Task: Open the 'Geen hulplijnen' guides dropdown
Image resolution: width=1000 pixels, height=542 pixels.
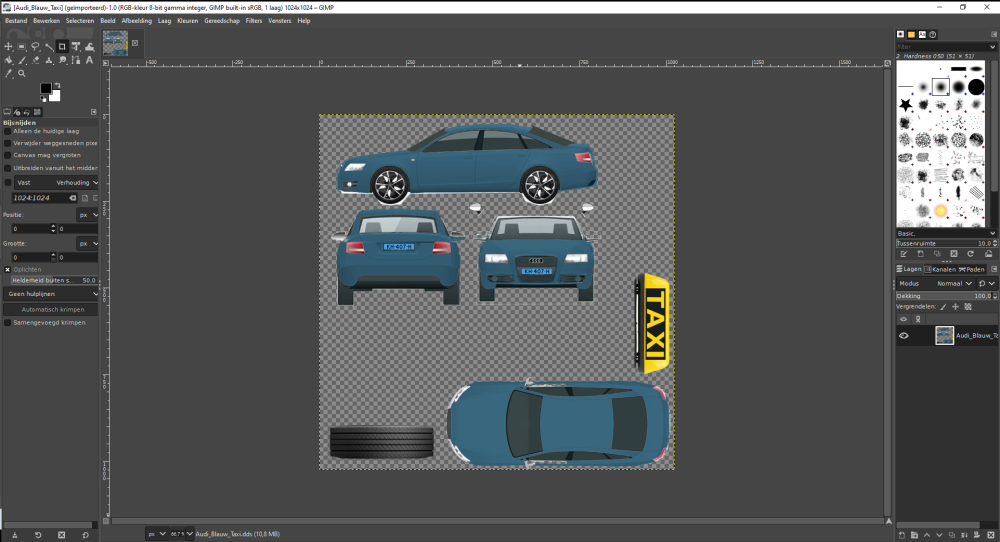Action: click(53, 295)
